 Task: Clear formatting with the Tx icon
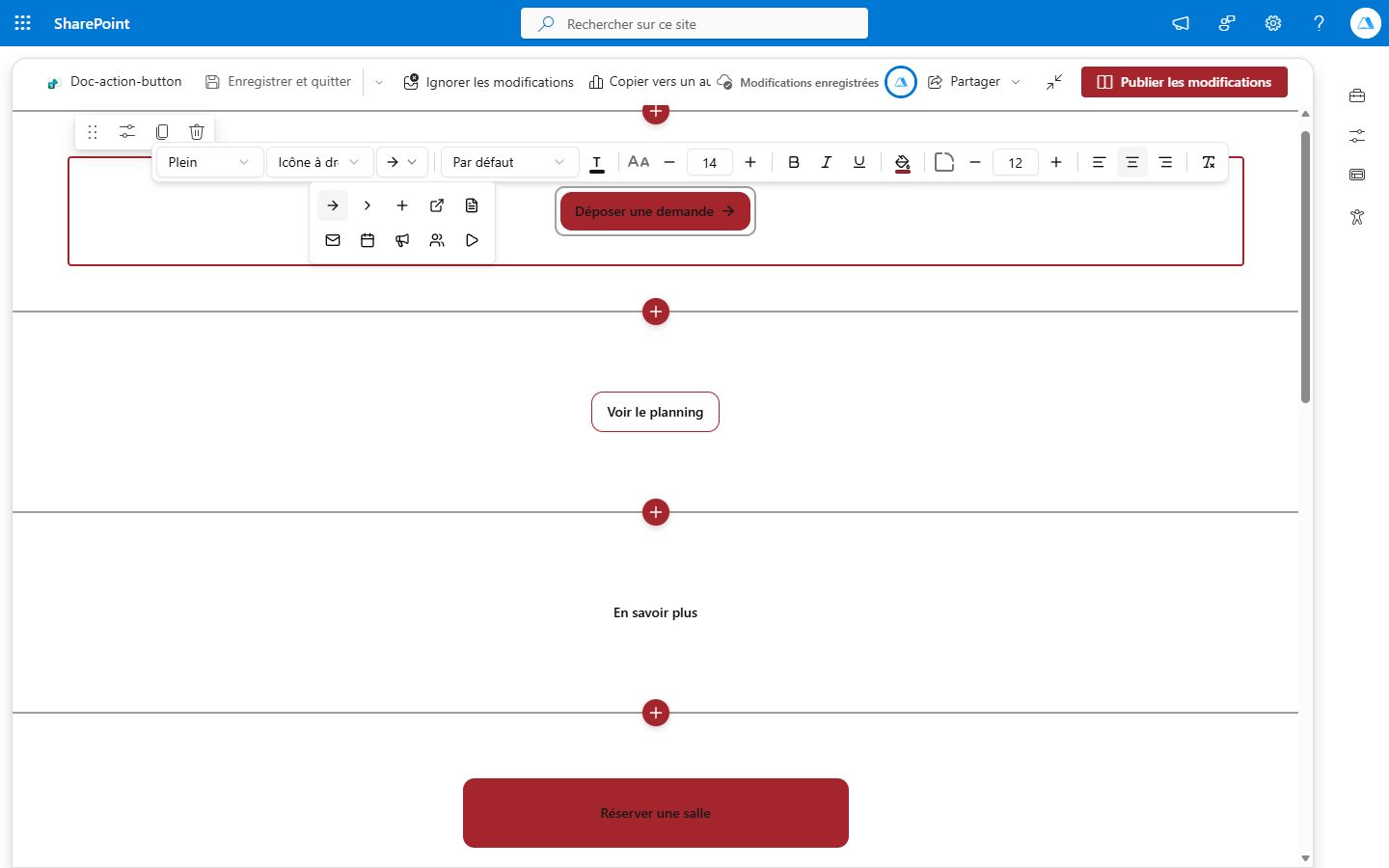1209,162
